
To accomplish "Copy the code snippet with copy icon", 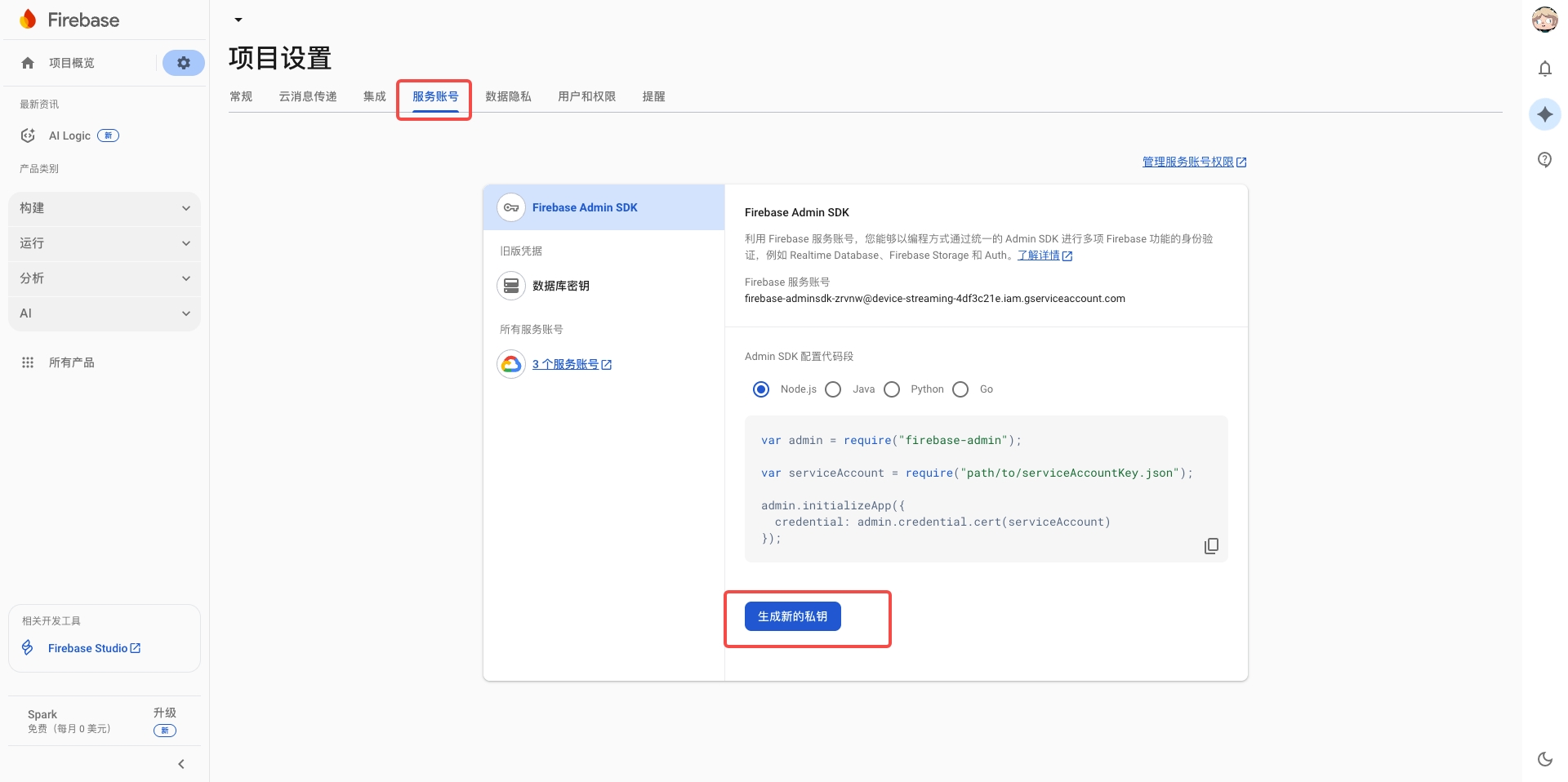I will [x=1211, y=545].
